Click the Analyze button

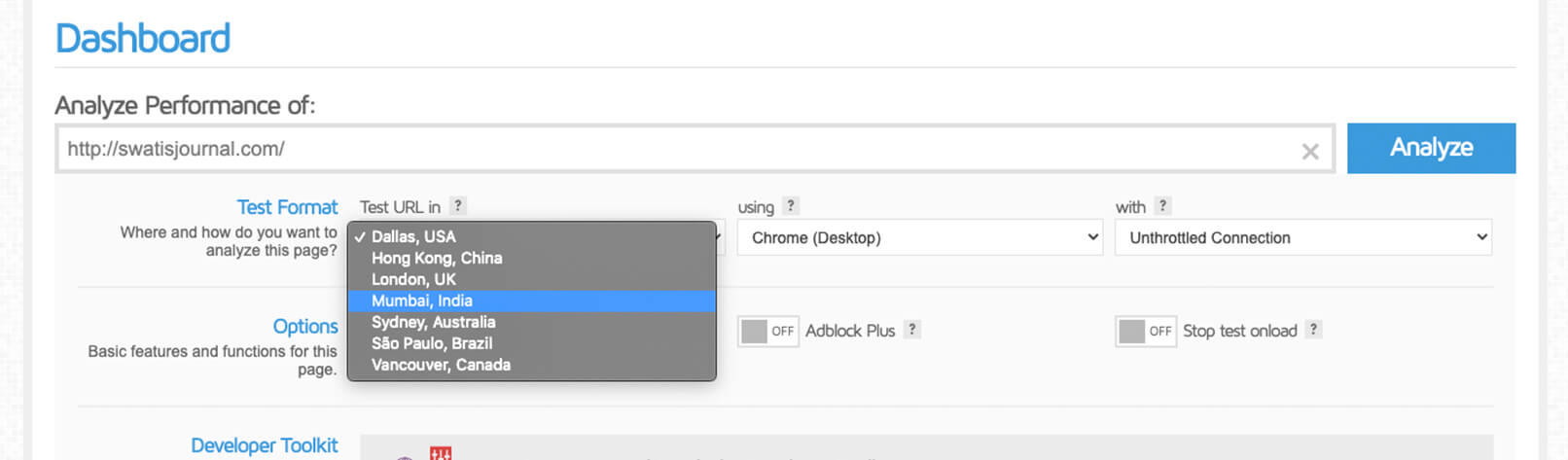click(1431, 148)
